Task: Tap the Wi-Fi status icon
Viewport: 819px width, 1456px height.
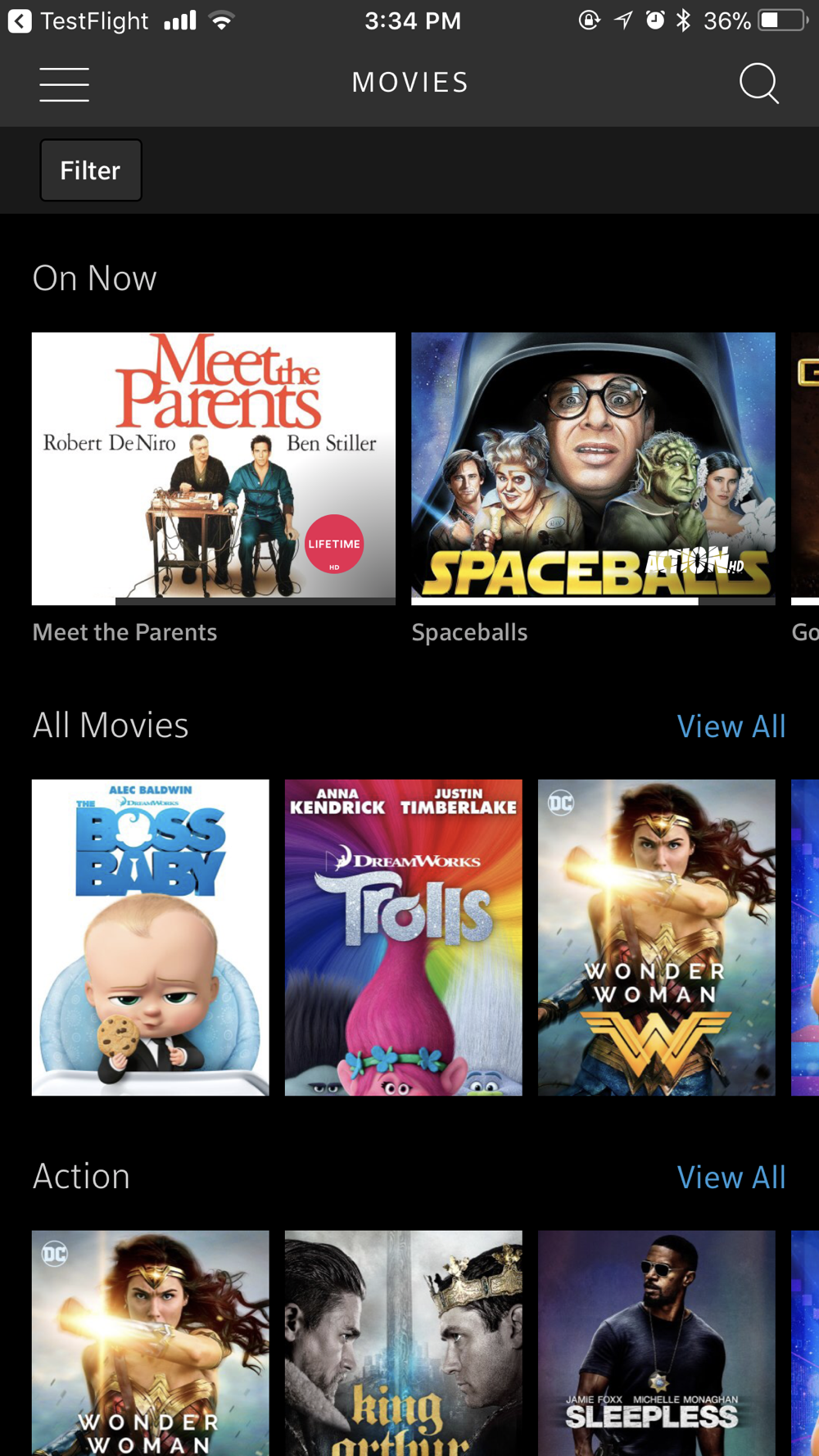Action: click(x=221, y=20)
